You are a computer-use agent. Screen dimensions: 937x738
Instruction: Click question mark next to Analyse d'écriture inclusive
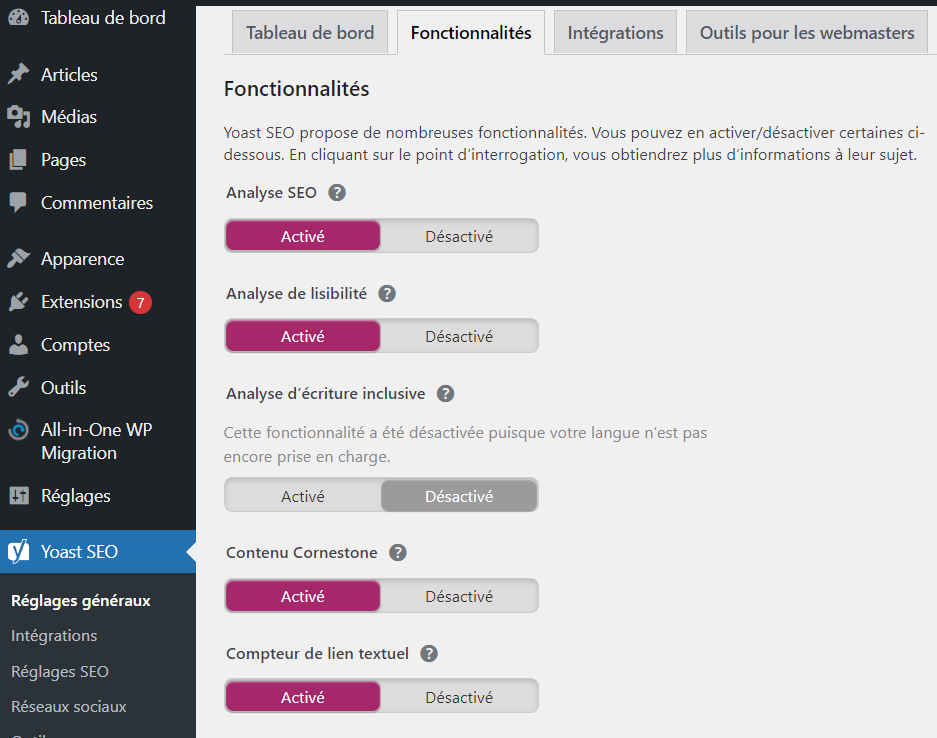(x=446, y=394)
